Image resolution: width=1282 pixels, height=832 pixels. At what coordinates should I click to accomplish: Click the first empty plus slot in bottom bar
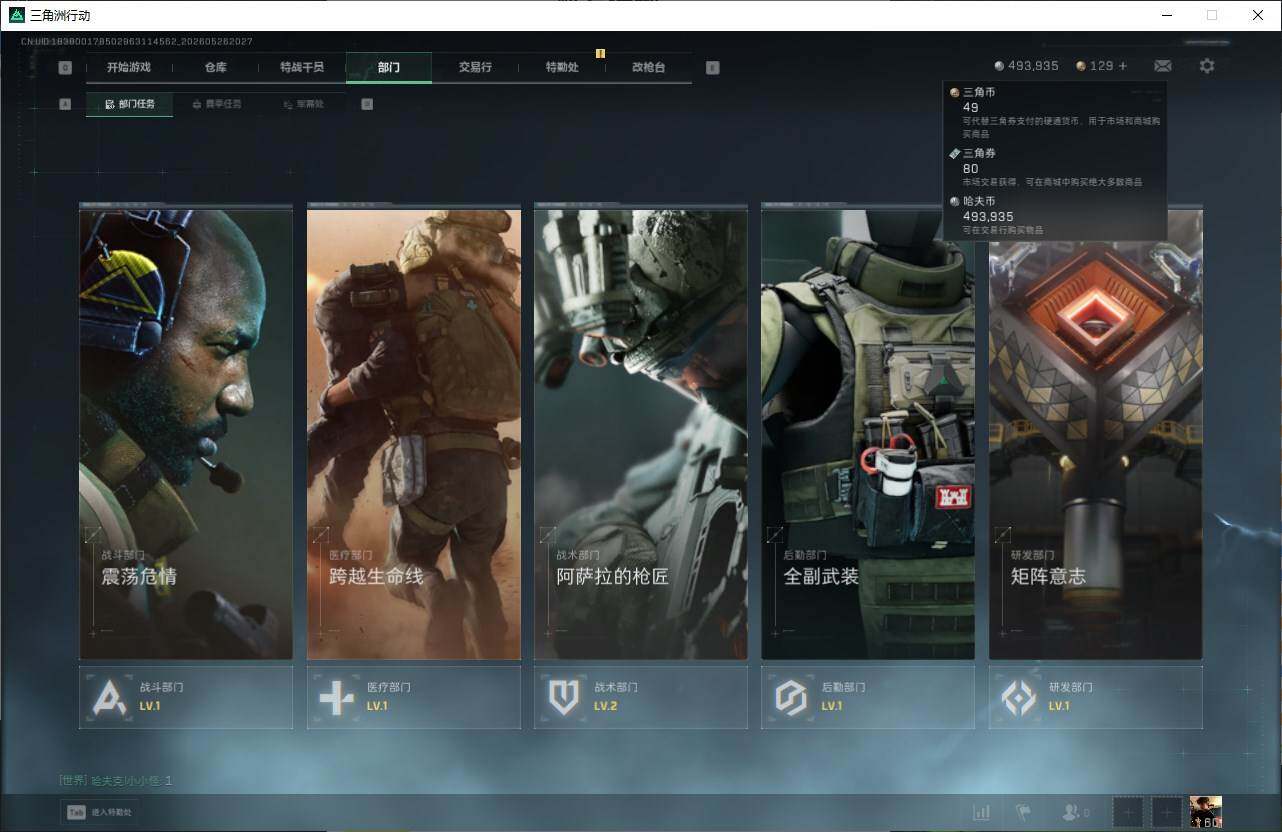1128,813
